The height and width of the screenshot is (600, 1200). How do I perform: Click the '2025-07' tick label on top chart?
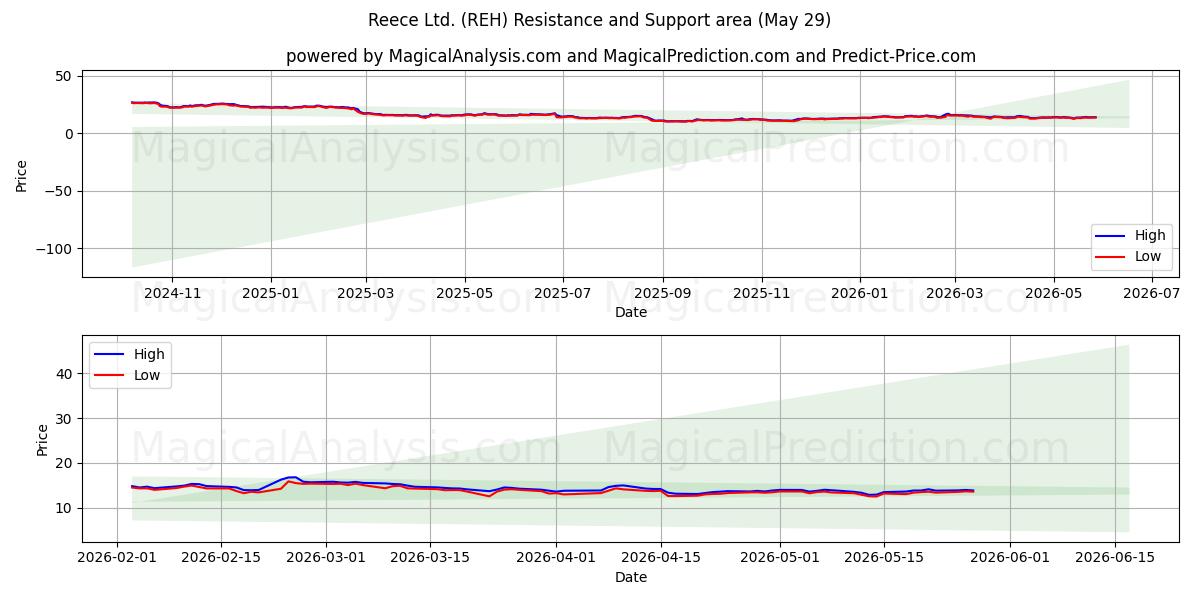coord(562,293)
